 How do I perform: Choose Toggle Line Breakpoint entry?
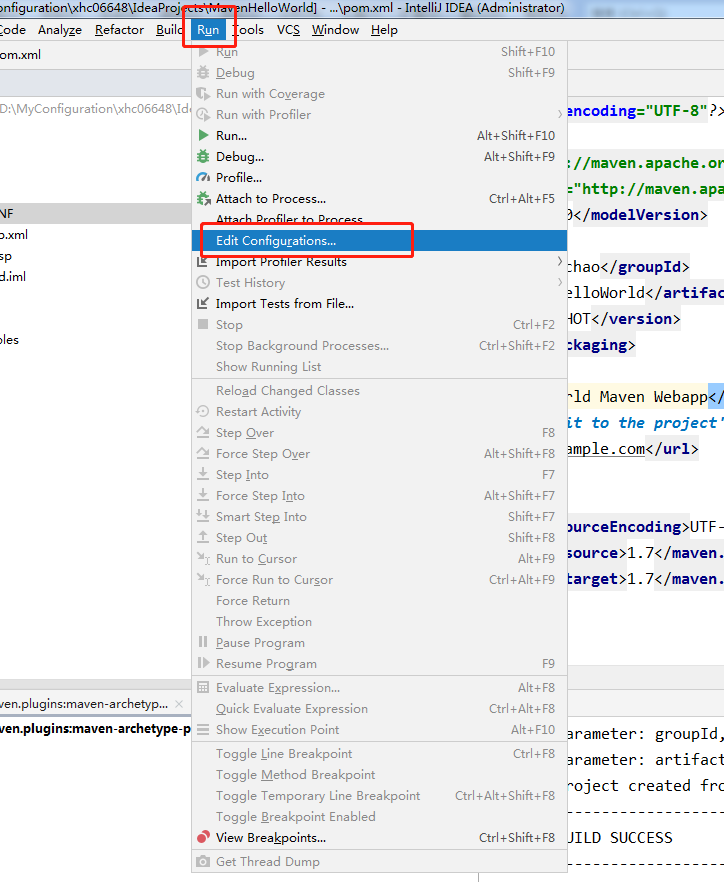379,754
